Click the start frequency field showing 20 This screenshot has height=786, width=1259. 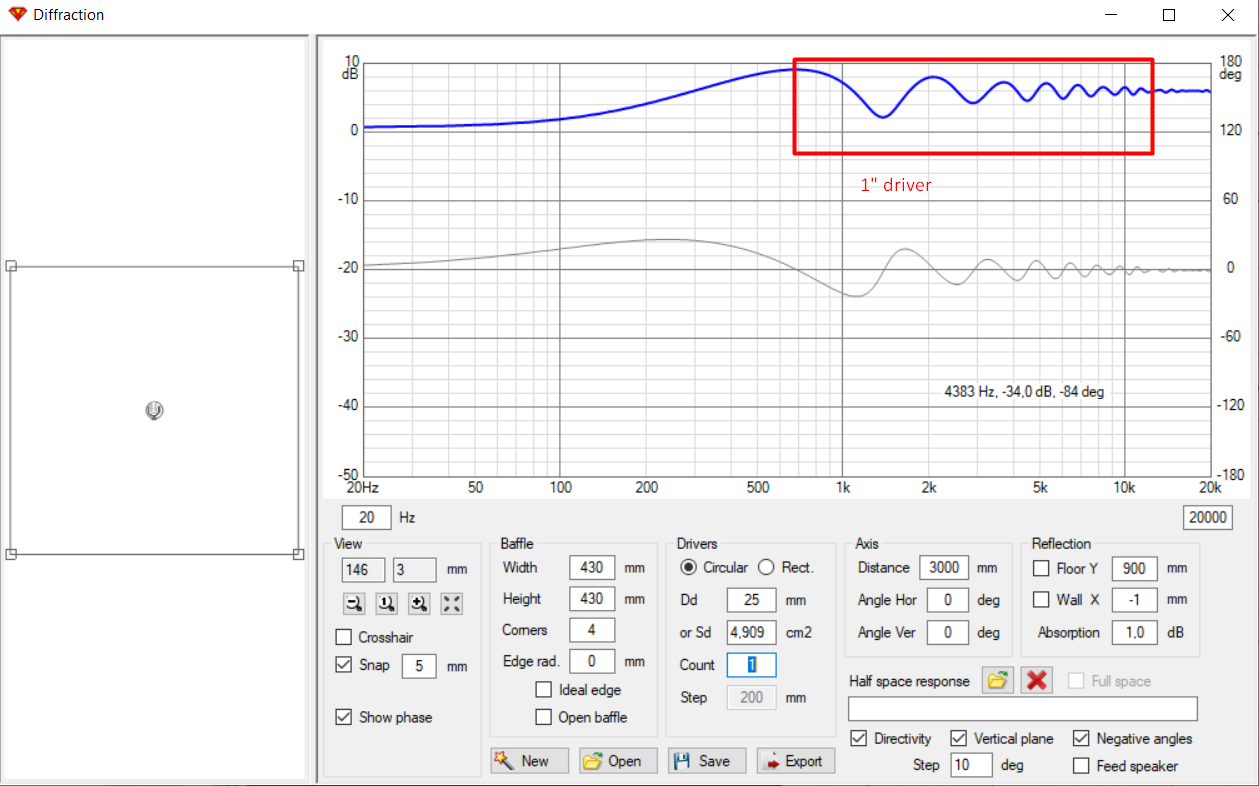tap(366, 517)
